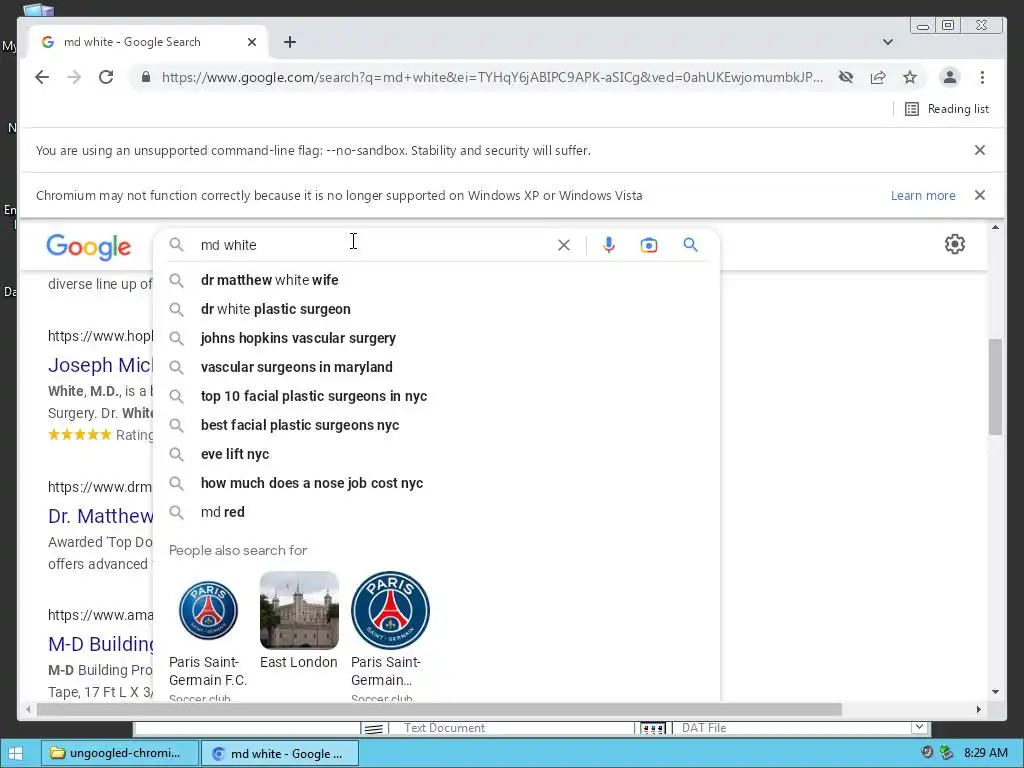Image resolution: width=1024 pixels, height=768 pixels.
Task: Open the Paris Saint-Germain… large logo thumbnail
Action: coord(391,611)
